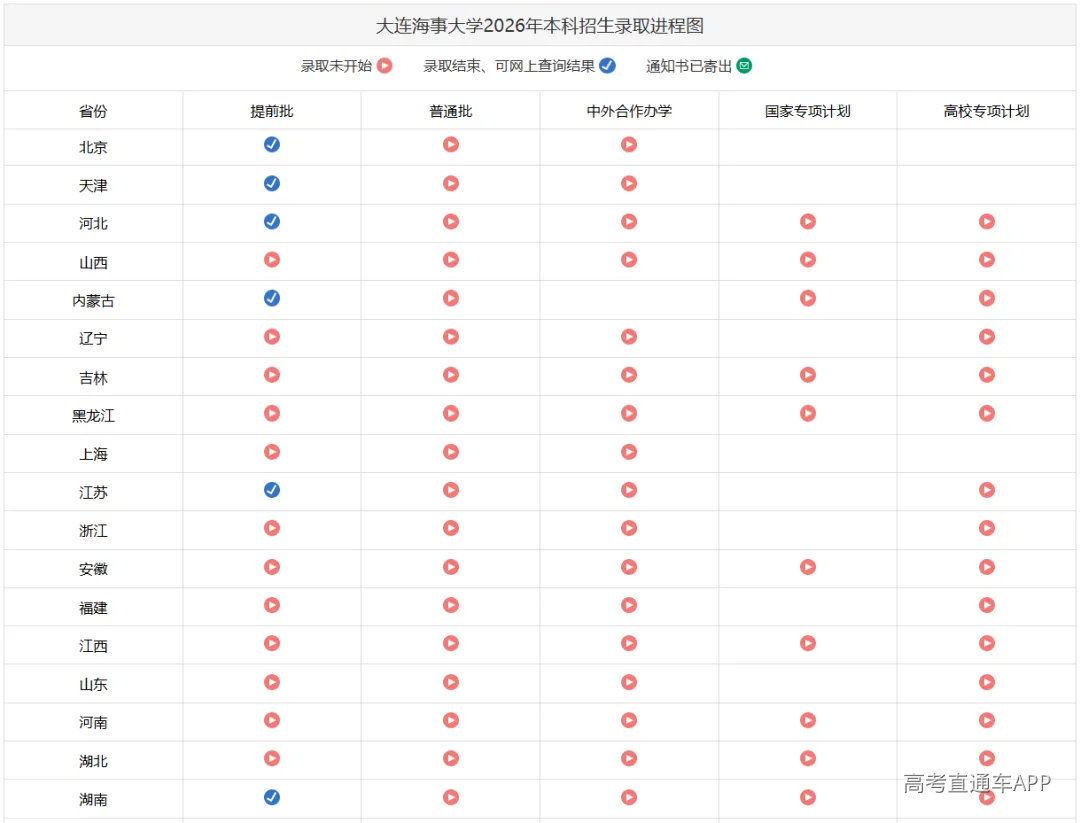Click the blue check for 北京 提前批

(x=272, y=145)
